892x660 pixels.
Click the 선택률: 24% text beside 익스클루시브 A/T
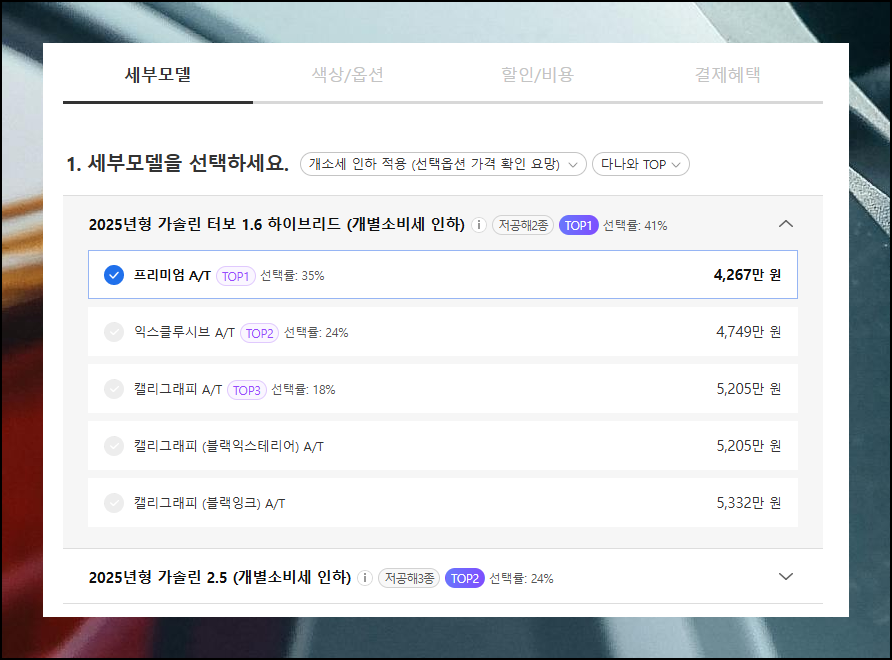[316, 332]
